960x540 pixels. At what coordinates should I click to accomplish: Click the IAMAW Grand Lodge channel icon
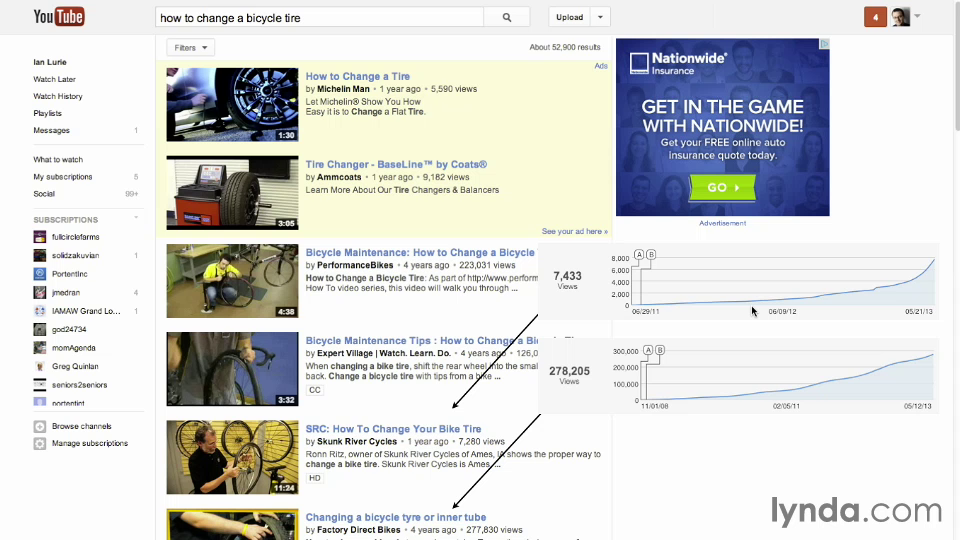(40, 311)
